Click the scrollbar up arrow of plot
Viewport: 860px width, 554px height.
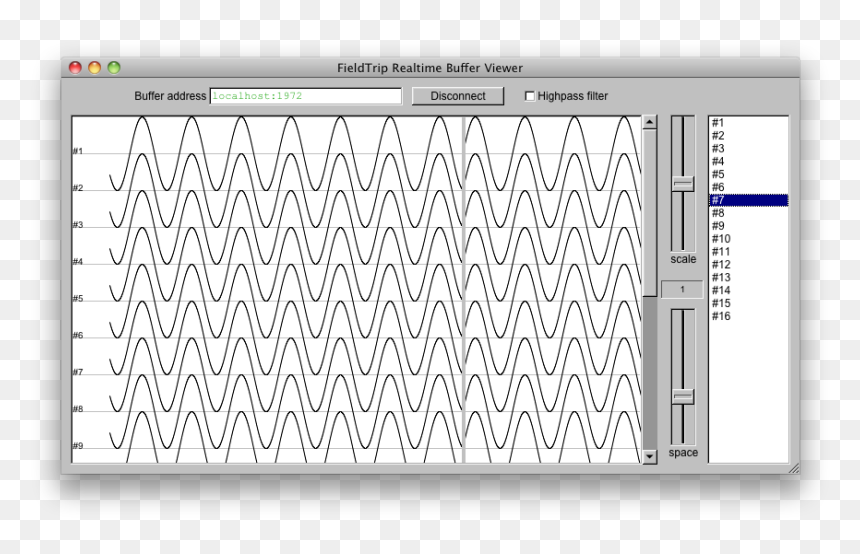(649, 122)
